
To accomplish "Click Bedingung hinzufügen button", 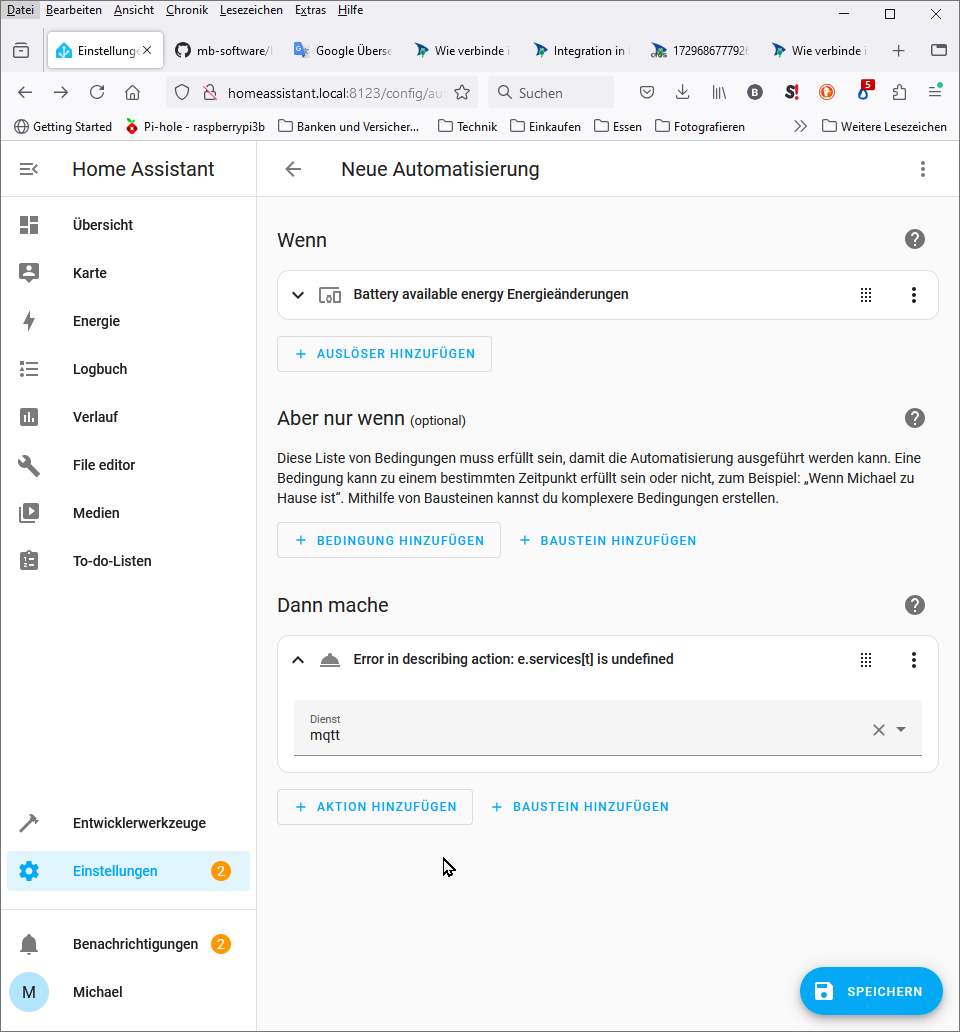I will coord(388,540).
